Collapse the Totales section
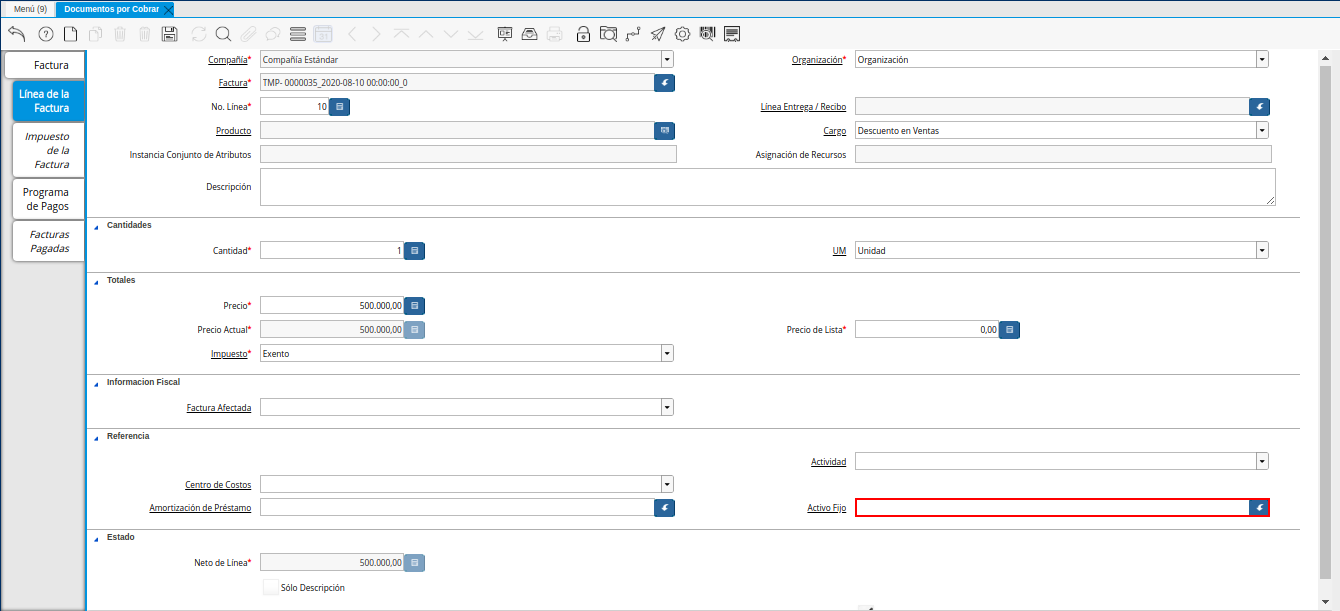This screenshot has height=611, width=1340. 97,281
